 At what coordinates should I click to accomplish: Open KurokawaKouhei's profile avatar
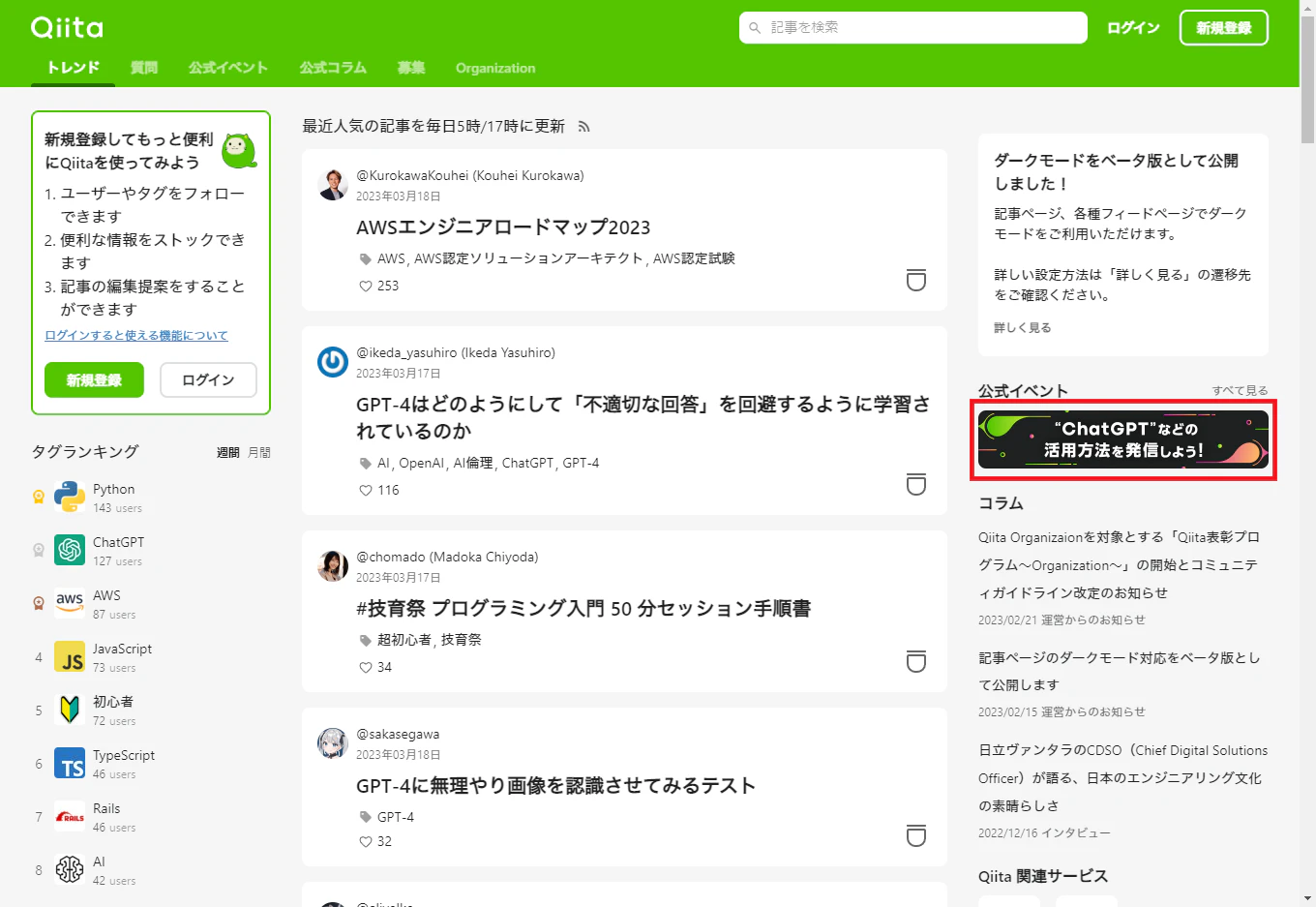[333, 185]
